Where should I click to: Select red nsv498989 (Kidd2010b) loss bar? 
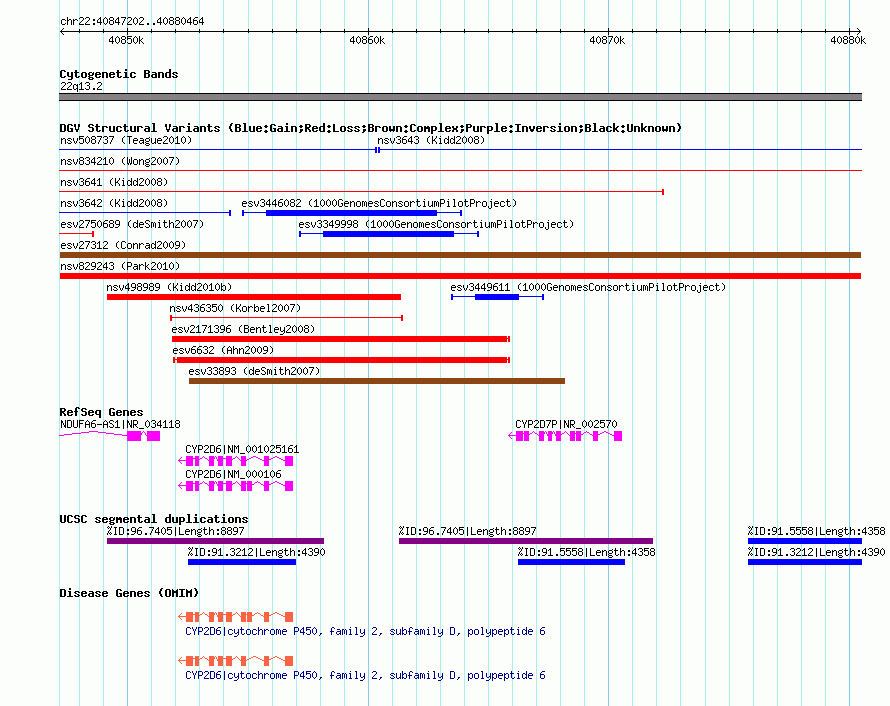254,297
